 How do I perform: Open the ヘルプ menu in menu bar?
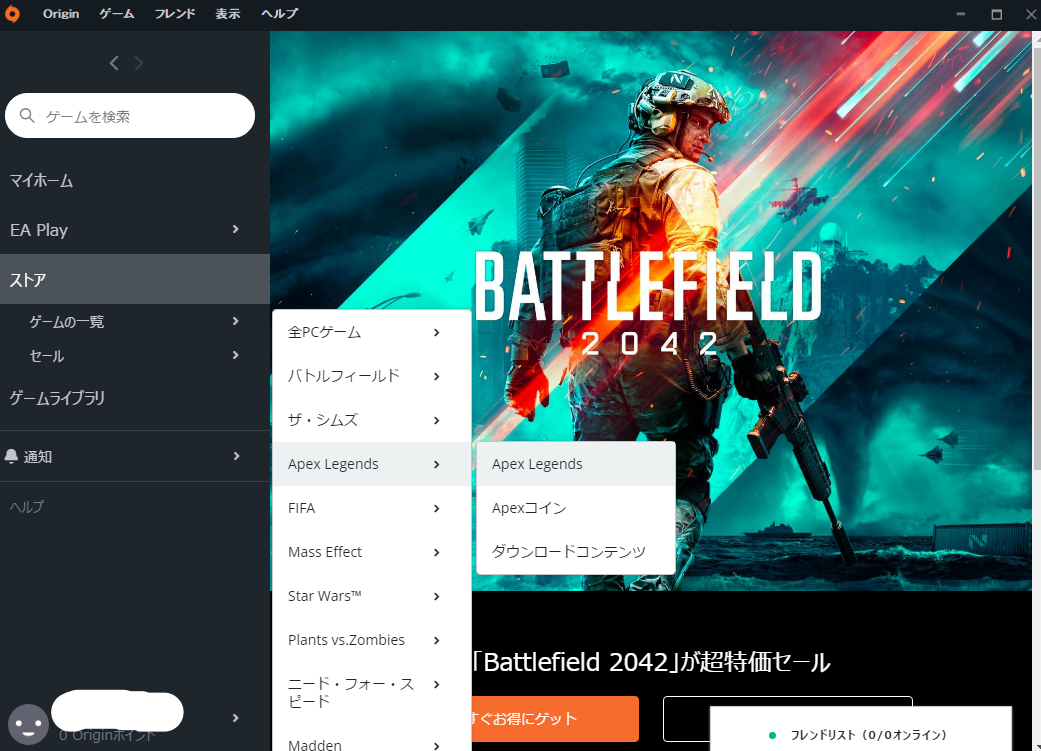click(x=280, y=13)
